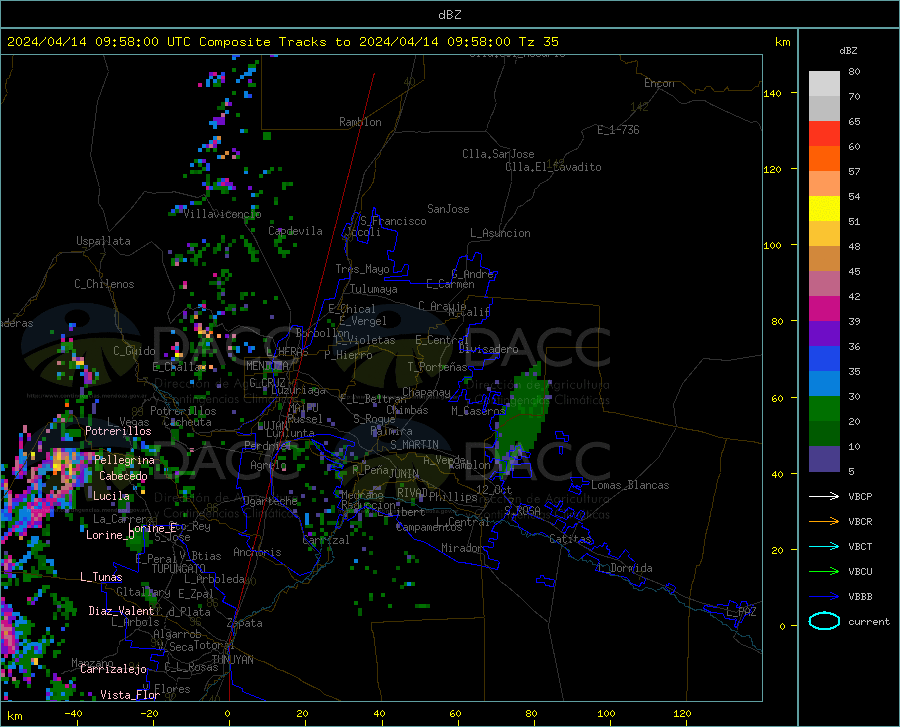Click the Clla.SanJose place label
Viewport: 900px width, 727px height.
tap(498, 154)
